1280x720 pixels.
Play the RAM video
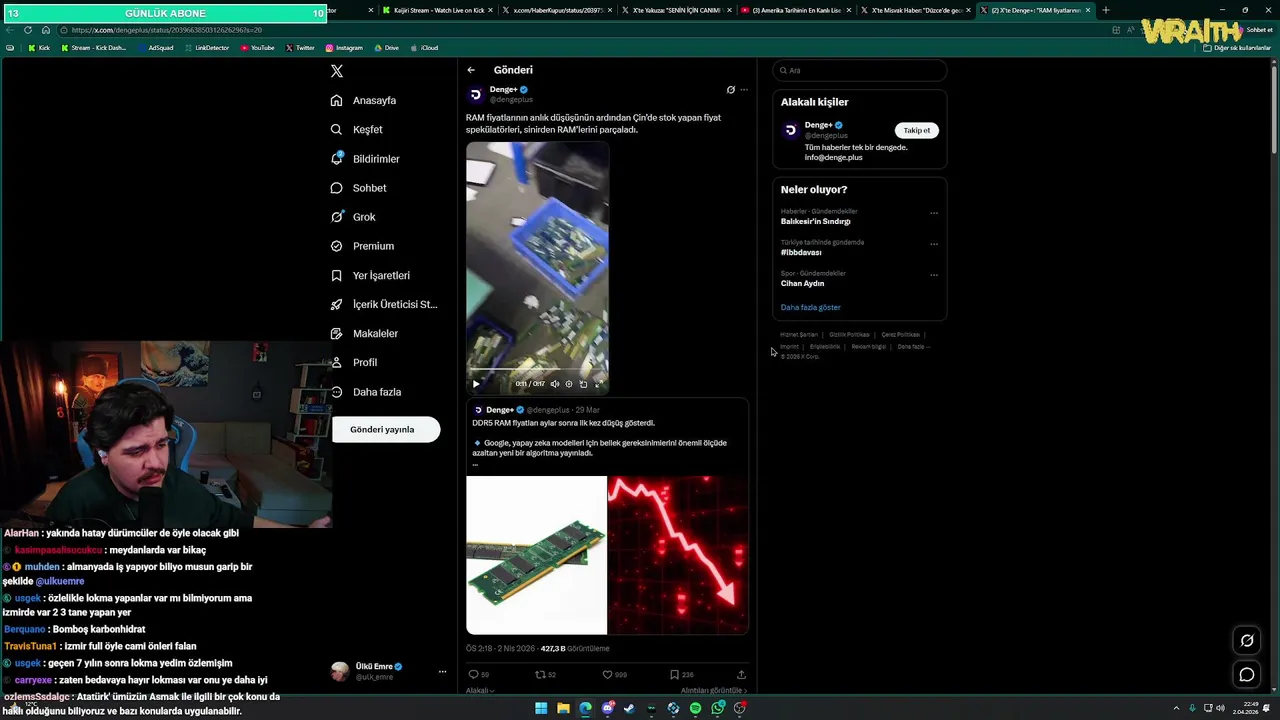tap(476, 384)
